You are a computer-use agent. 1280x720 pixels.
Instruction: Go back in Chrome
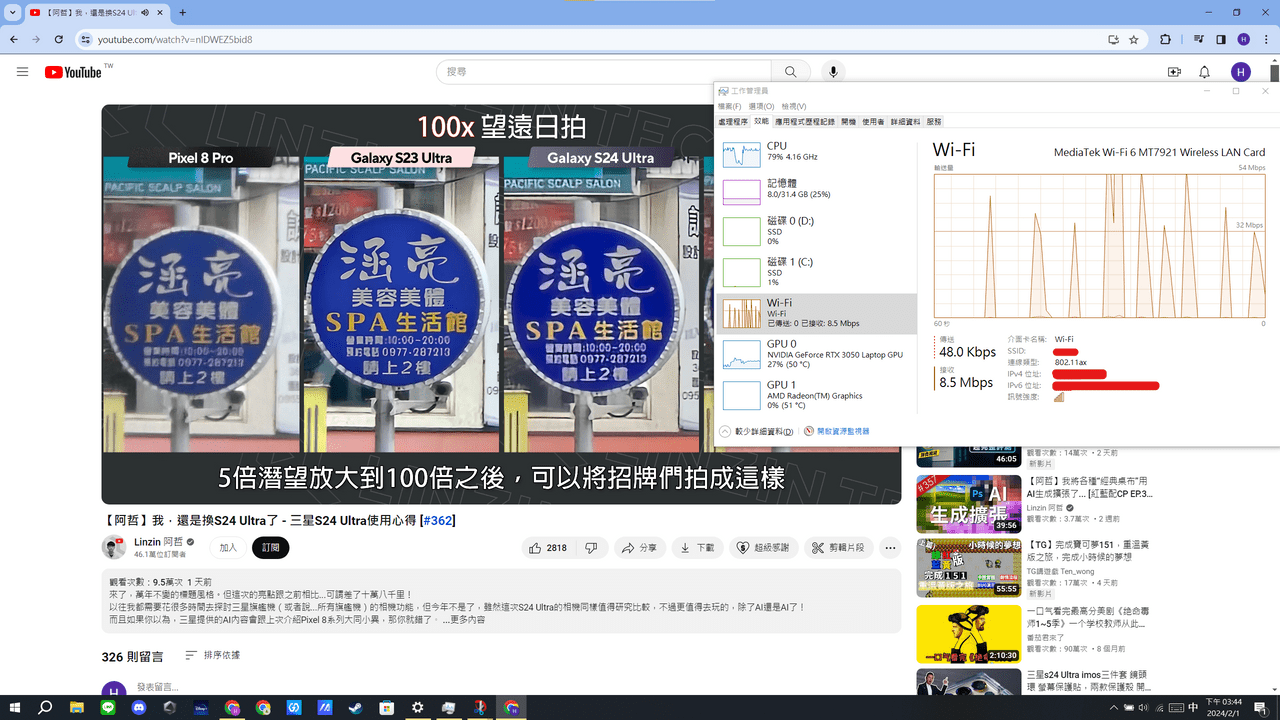[x=13, y=39]
